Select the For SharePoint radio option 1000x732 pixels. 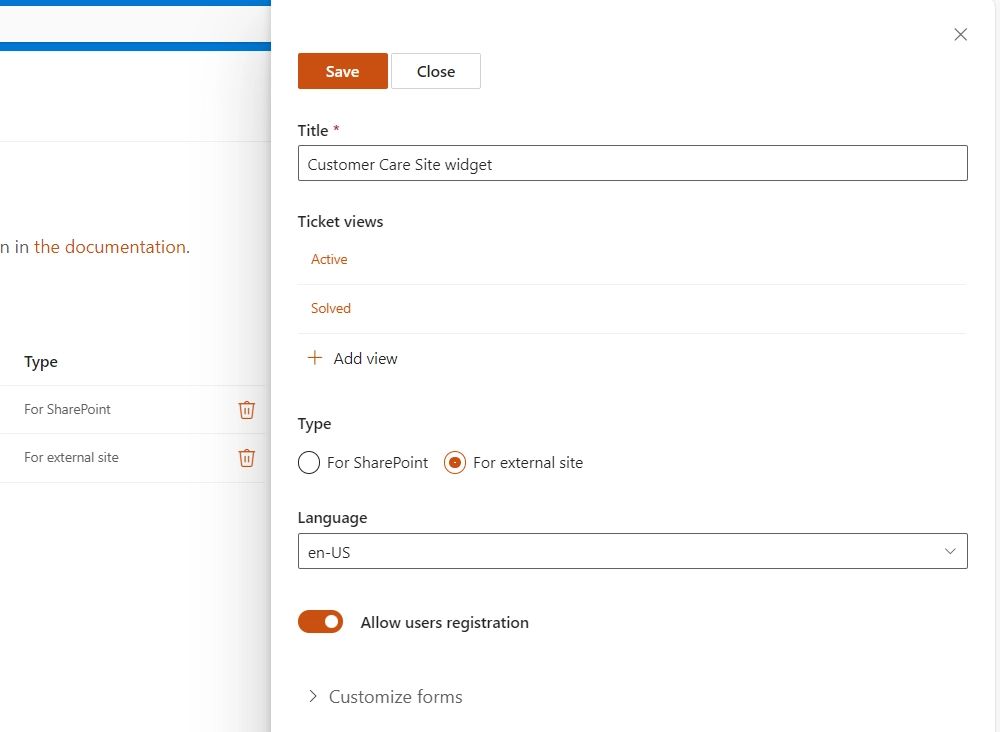point(309,462)
